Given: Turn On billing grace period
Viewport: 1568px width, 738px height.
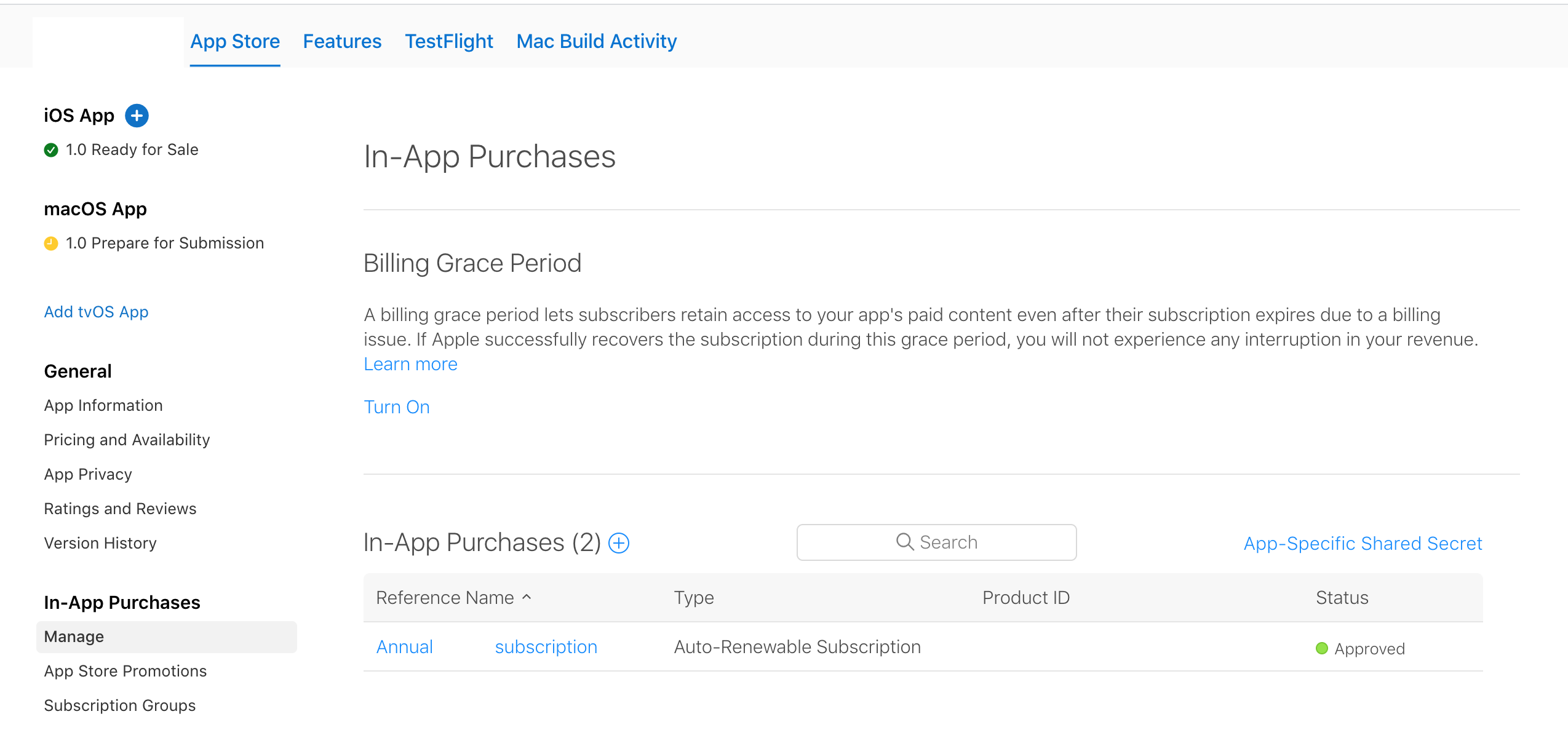Looking at the screenshot, I should coord(397,407).
